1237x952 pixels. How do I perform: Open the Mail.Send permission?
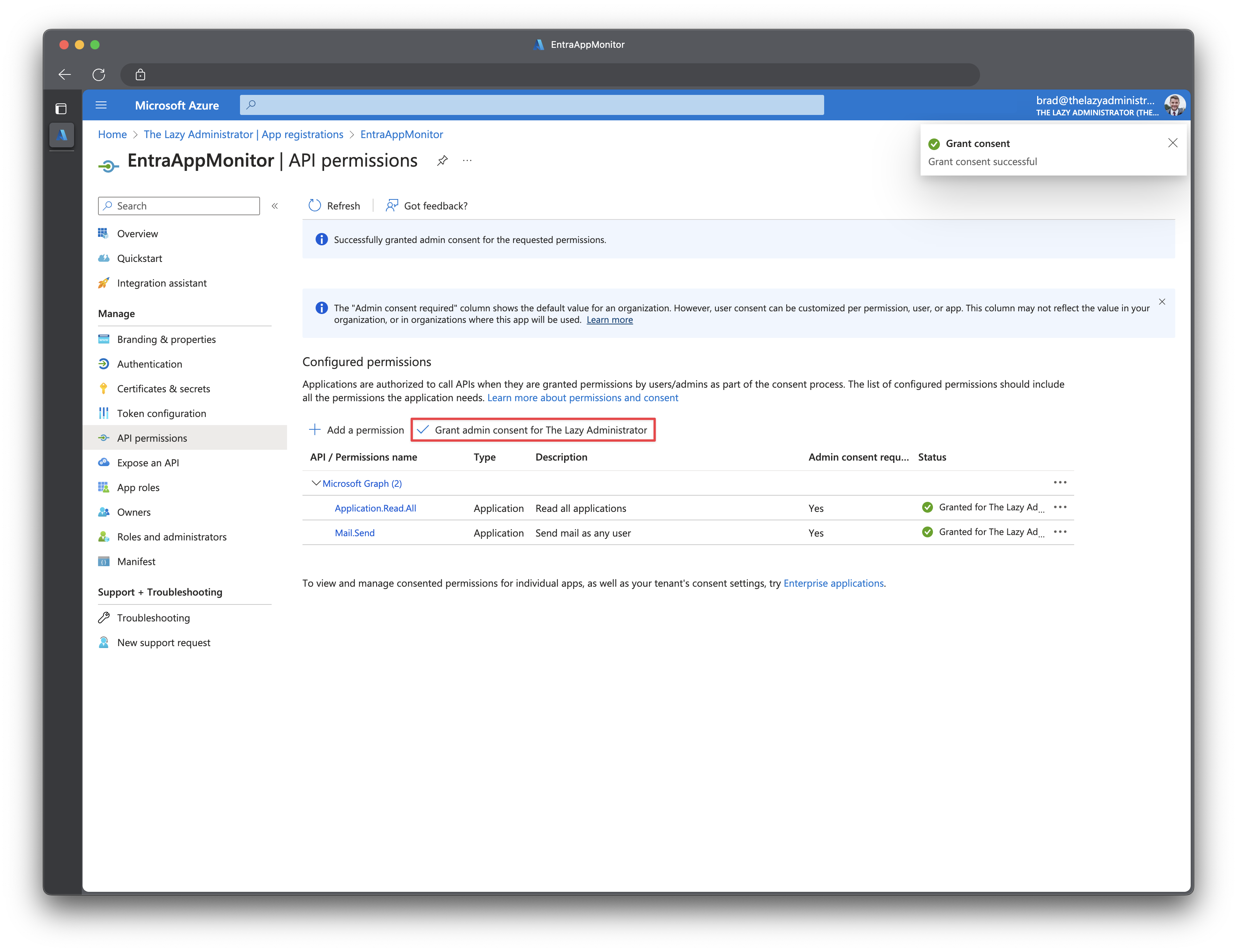(355, 533)
